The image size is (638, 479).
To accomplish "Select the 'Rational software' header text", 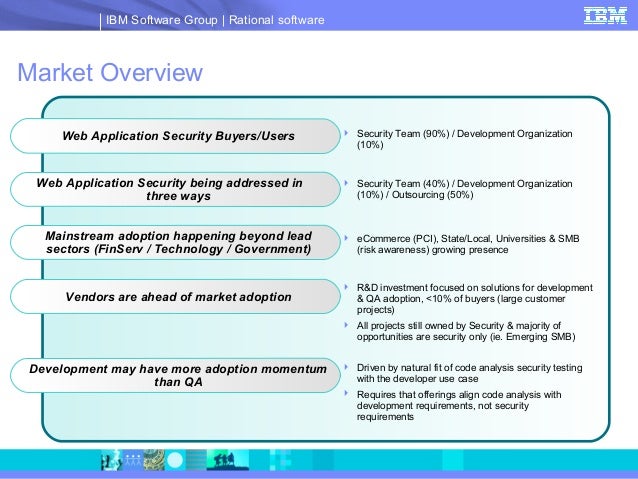I will click(277, 20).
